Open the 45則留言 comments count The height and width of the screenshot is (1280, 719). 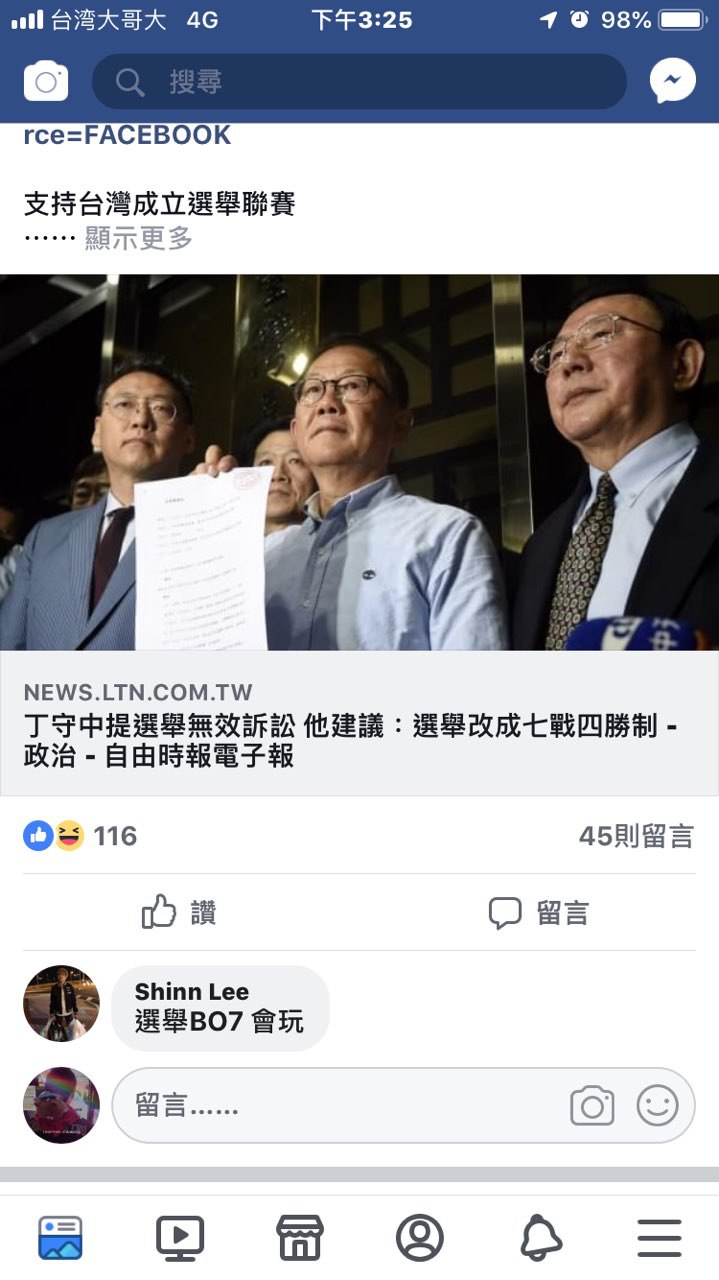coord(636,837)
